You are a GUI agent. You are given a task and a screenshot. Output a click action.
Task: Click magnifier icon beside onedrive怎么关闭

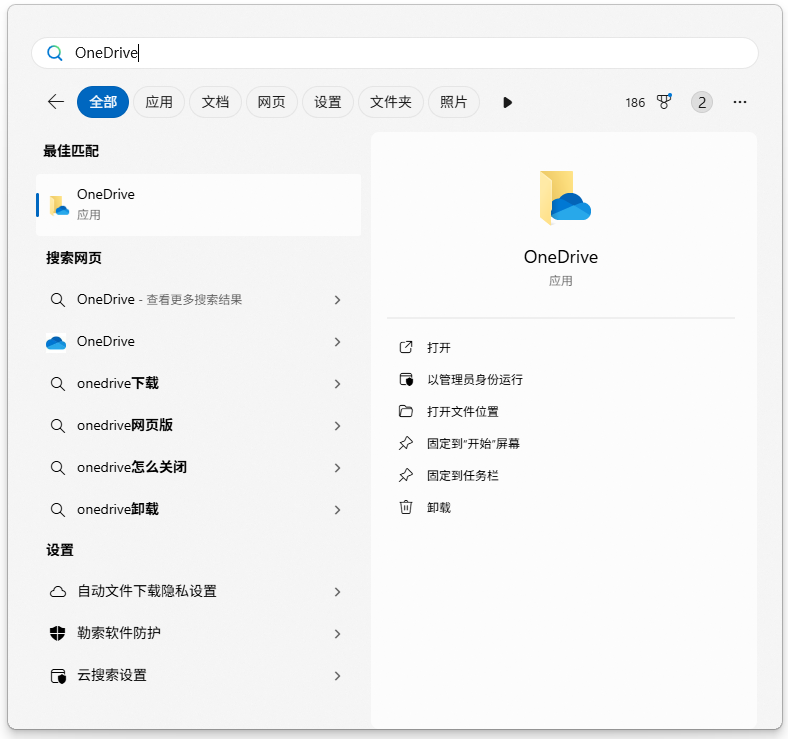click(58, 468)
